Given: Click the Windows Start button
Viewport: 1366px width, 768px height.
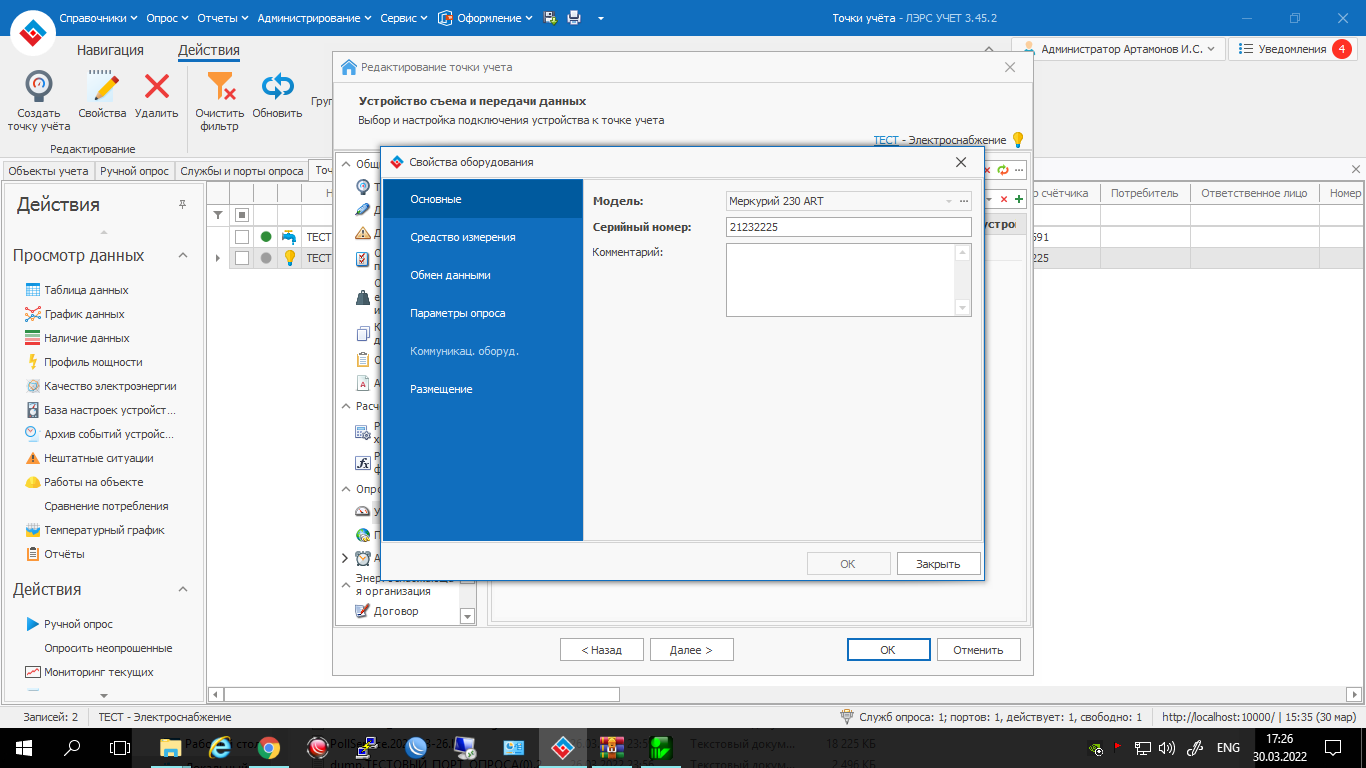Looking at the screenshot, I should (x=24, y=747).
